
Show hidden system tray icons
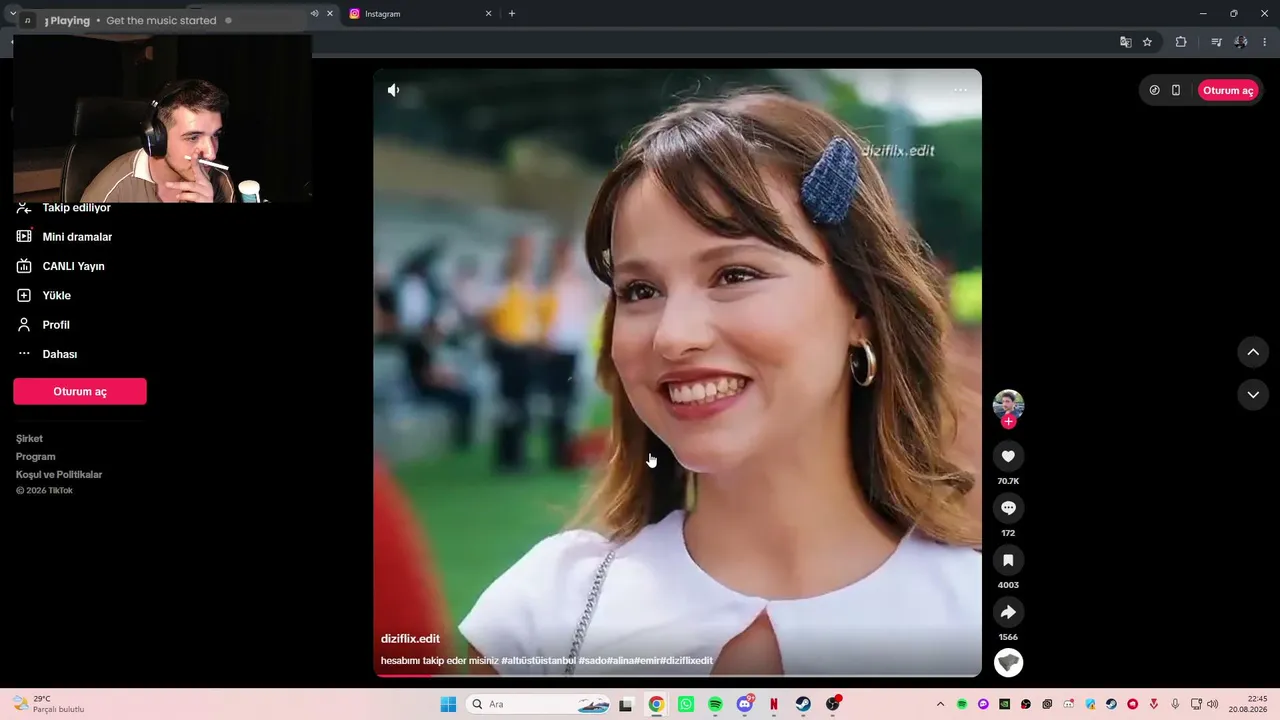coord(940,704)
